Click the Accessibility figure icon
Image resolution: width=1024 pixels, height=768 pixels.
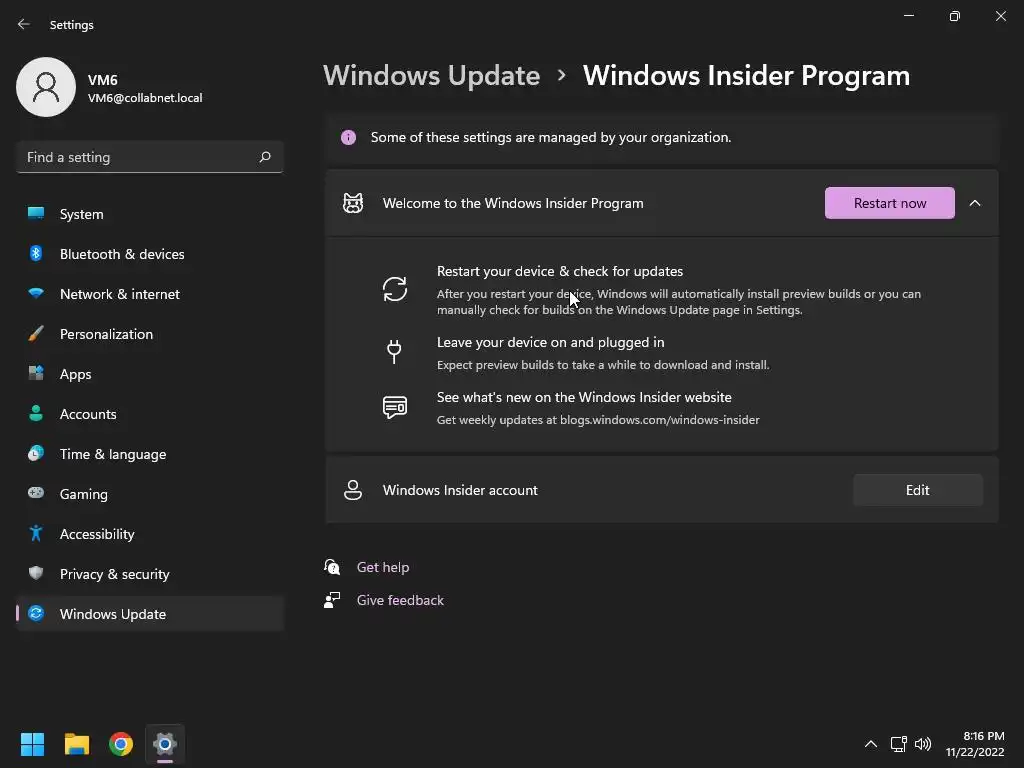[36, 534]
